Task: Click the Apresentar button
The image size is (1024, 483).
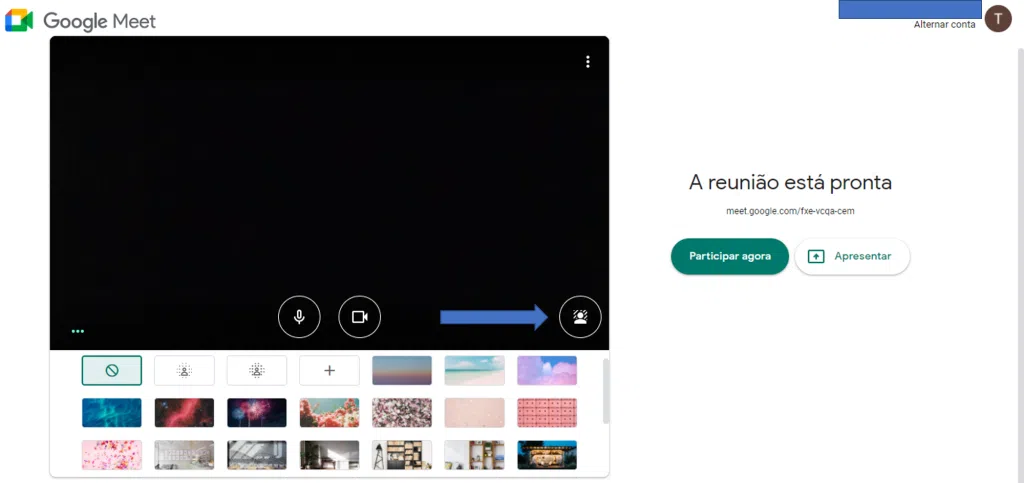Action: [x=852, y=257]
